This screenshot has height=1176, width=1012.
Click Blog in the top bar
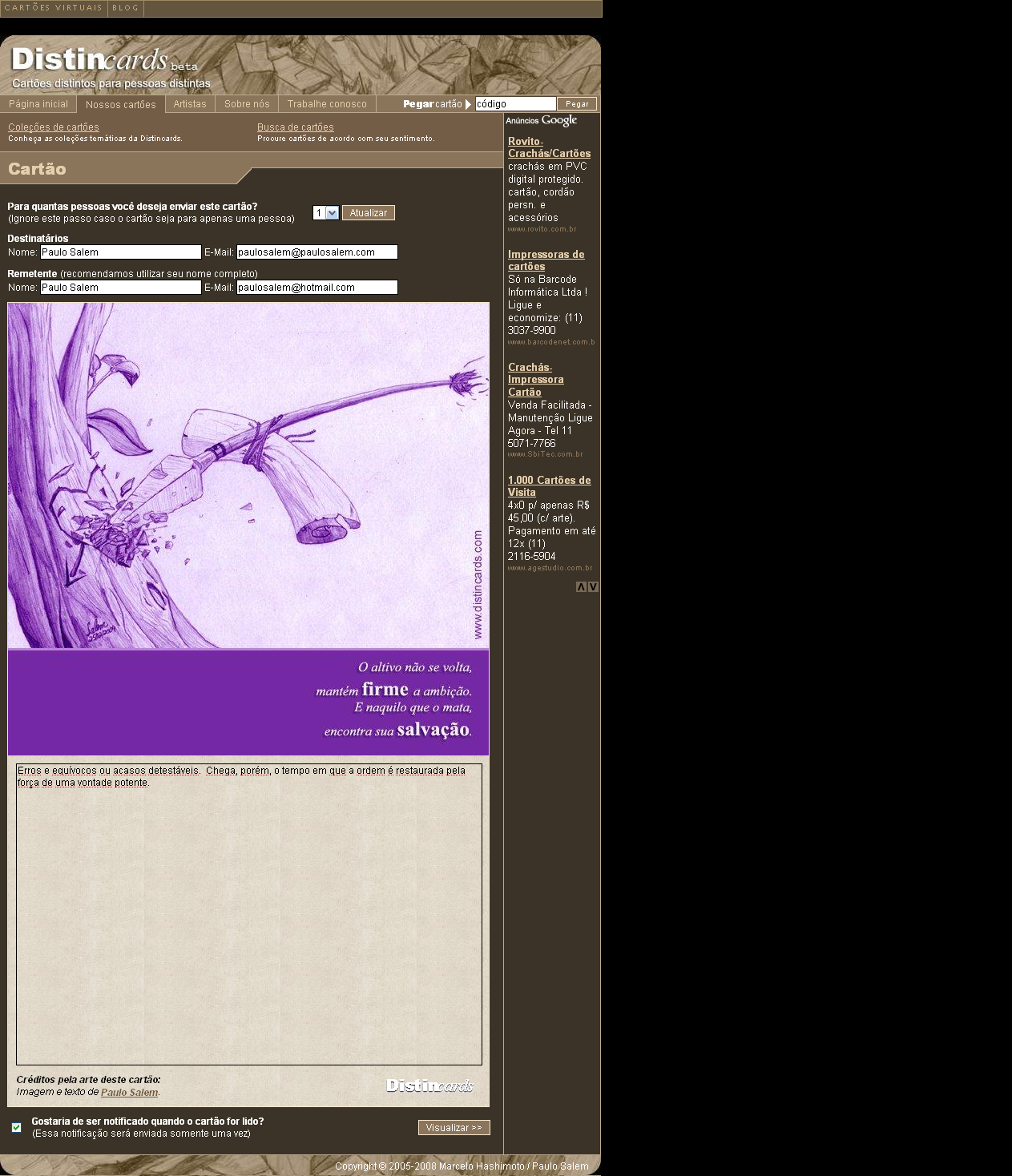click(x=125, y=8)
